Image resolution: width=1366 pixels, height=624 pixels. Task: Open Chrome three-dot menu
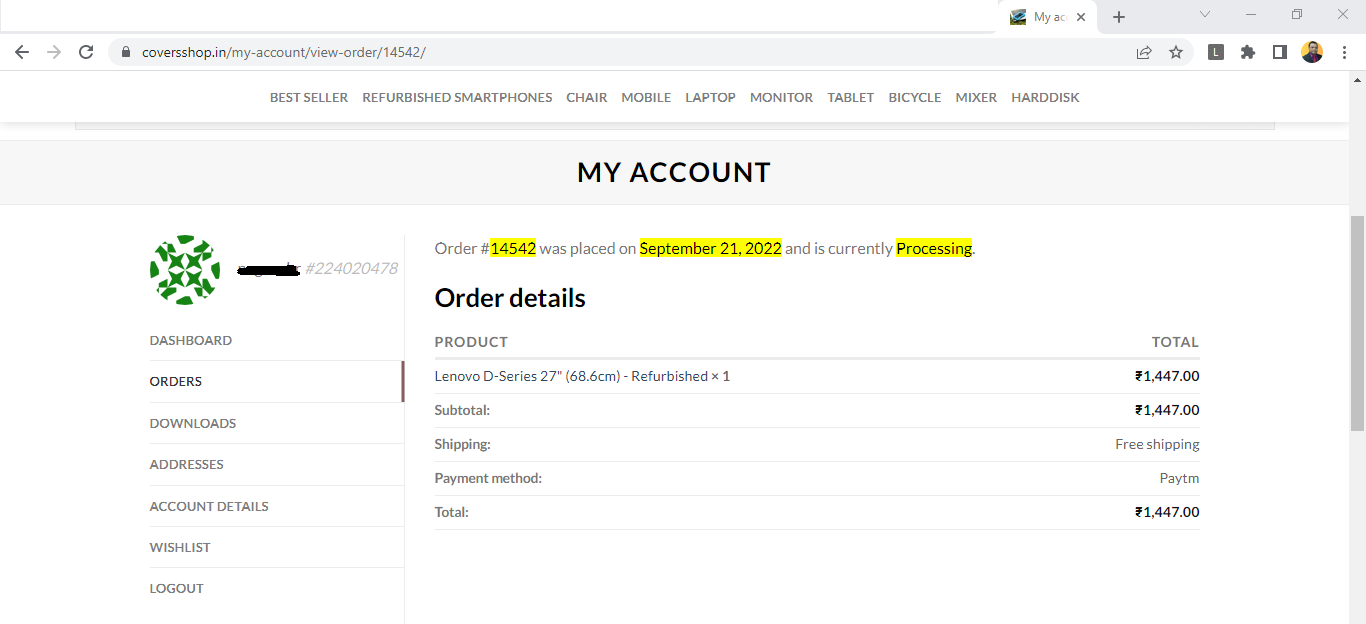point(1344,52)
